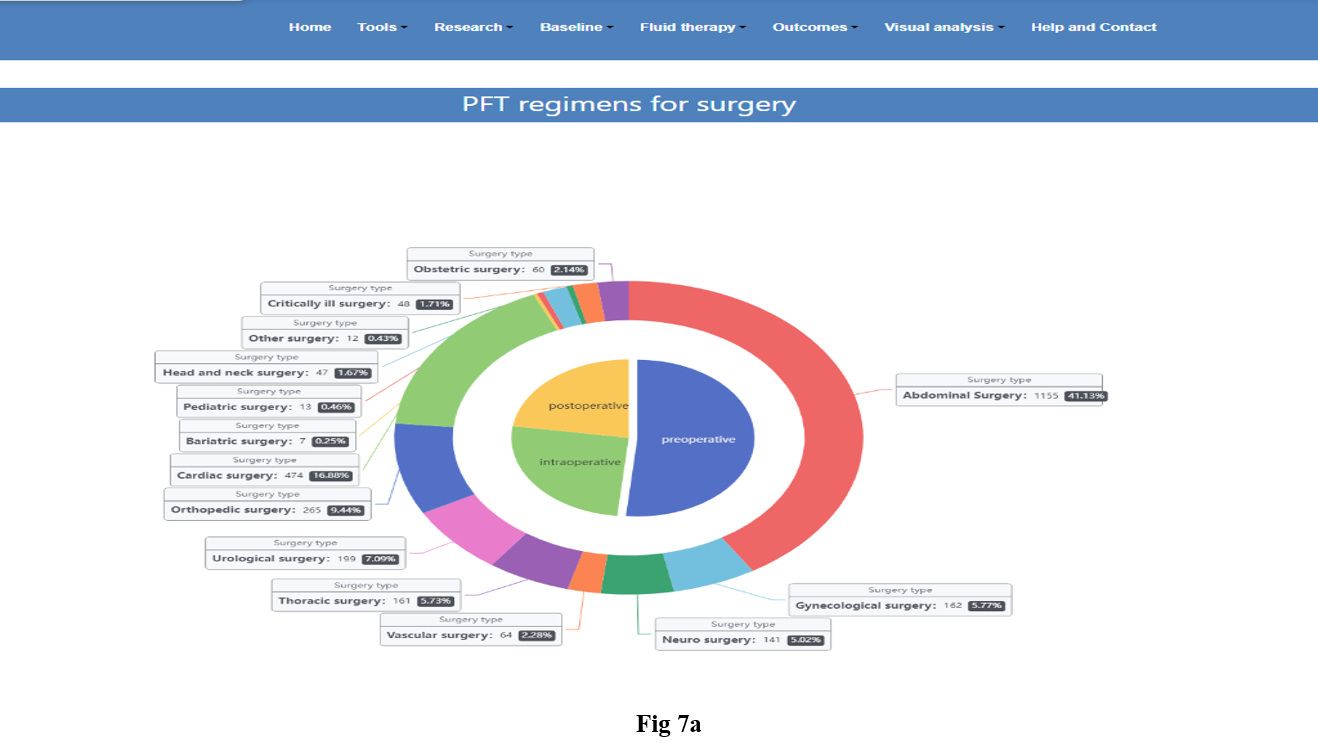
Task: Expand the Research dropdown menu
Action: click(473, 27)
